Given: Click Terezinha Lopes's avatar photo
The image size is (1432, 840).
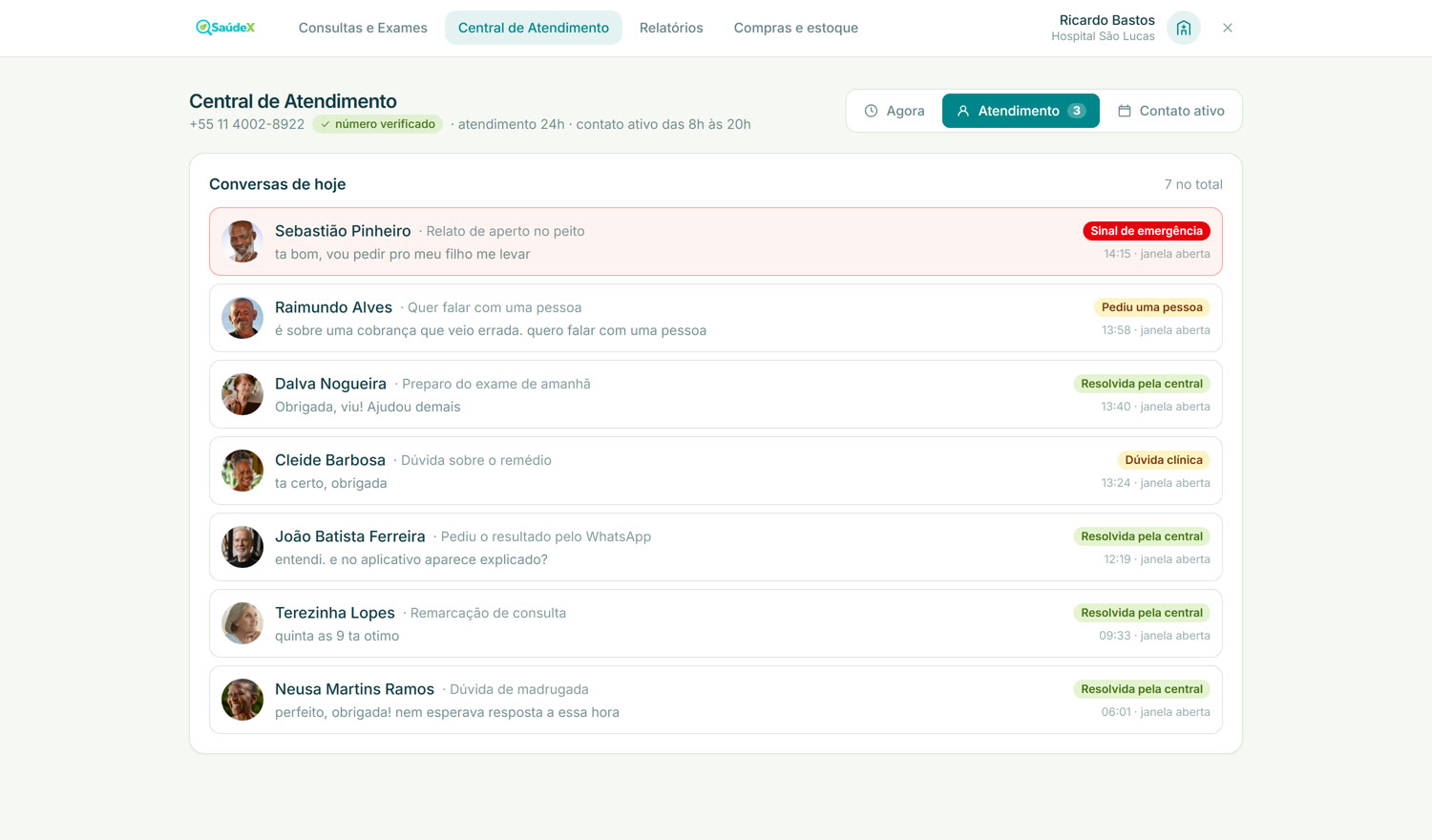Looking at the screenshot, I should pyautogui.click(x=242, y=623).
